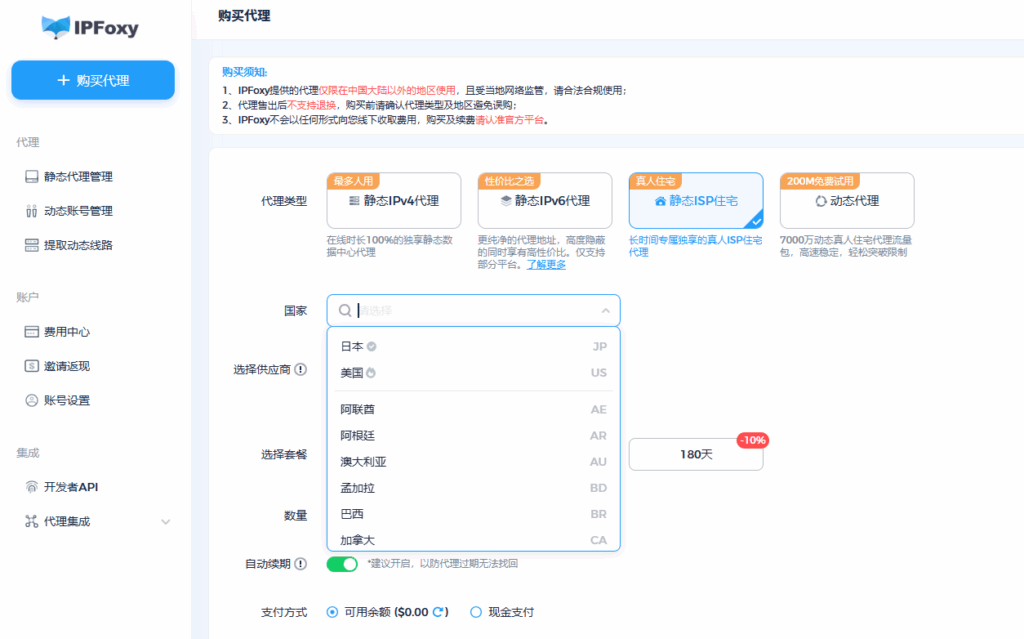This screenshot has width=1024, height=639.
Task: Collapse the 国家 dropdown arrow
Action: click(x=605, y=311)
